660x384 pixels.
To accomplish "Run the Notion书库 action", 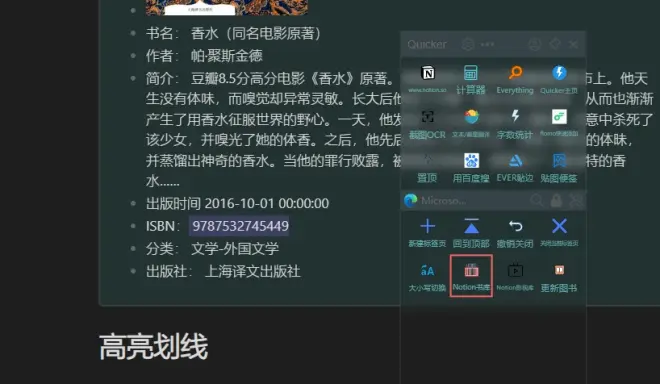I will (471, 276).
